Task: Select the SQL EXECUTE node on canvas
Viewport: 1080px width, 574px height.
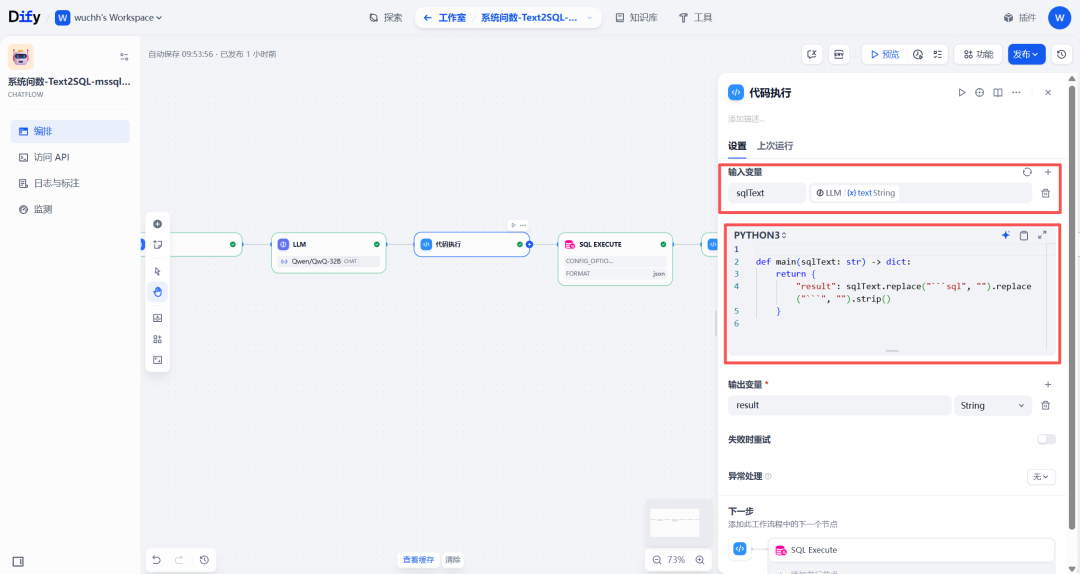Action: pos(615,258)
